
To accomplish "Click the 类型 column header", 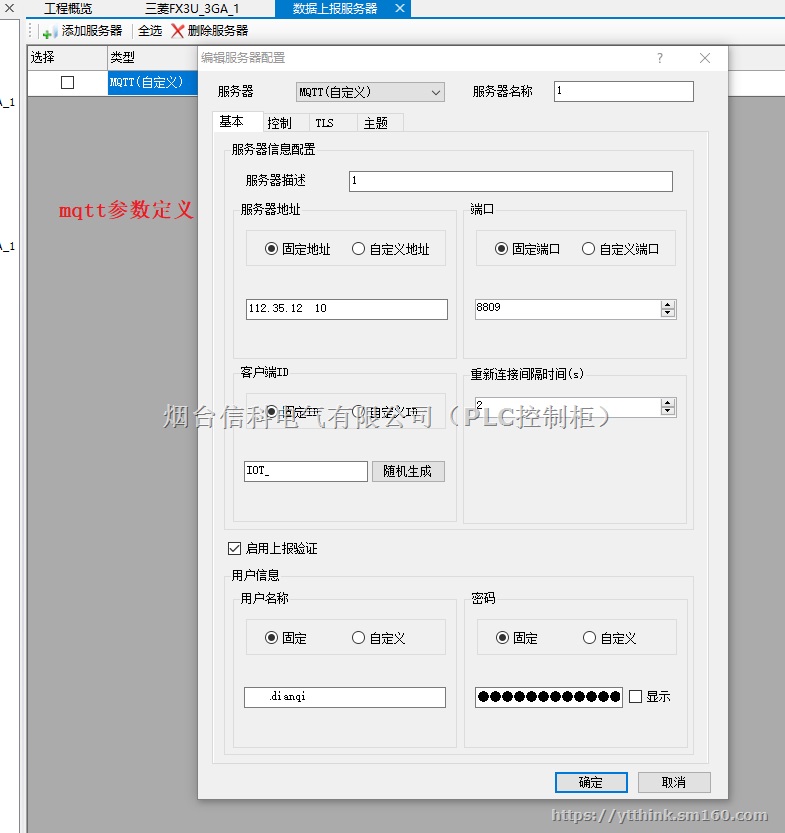I will (152, 57).
